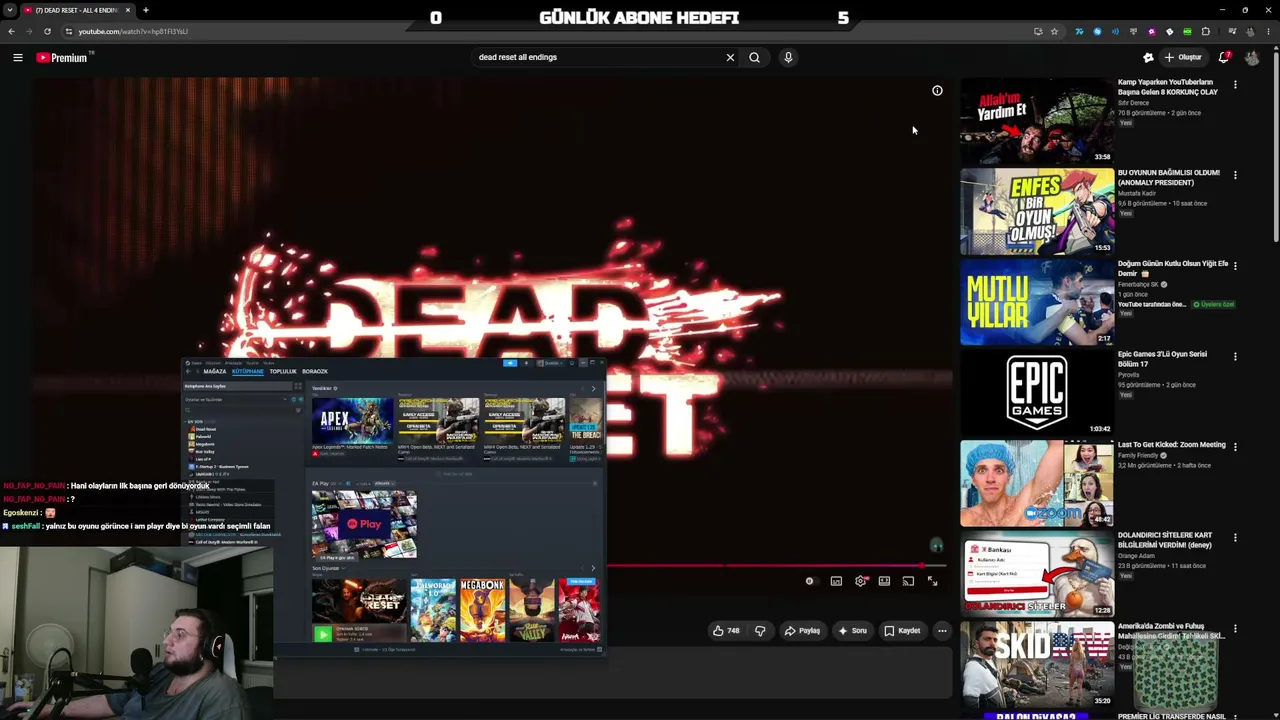1280x720 pixels.
Task: Open the video info card icon
Action: [x=937, y=91]
